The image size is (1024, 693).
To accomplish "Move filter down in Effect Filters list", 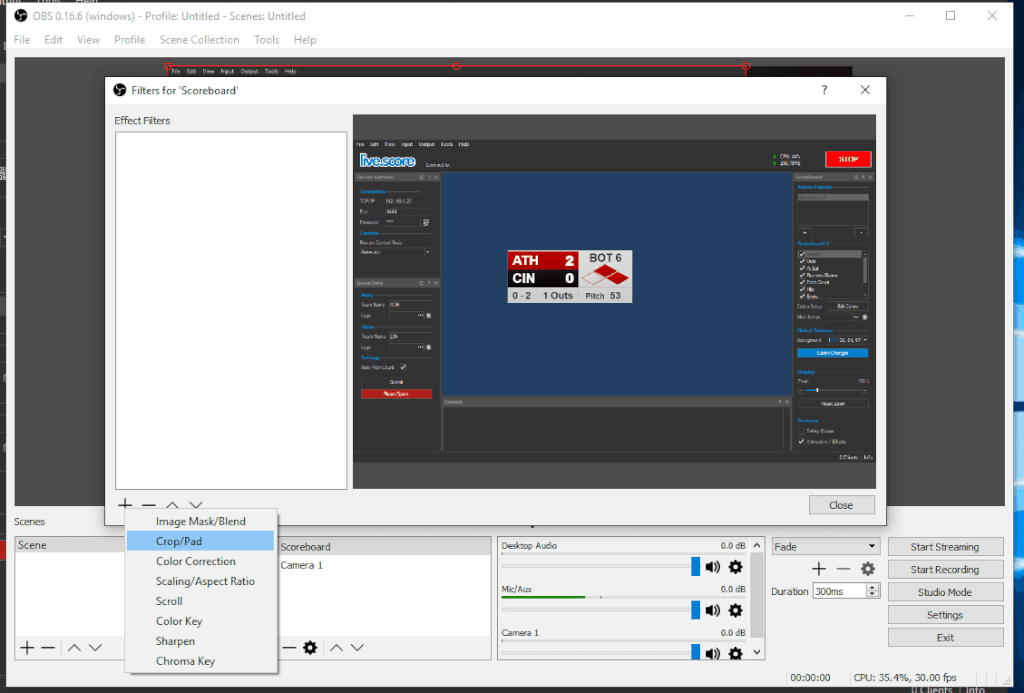I will tap(196, 505).
